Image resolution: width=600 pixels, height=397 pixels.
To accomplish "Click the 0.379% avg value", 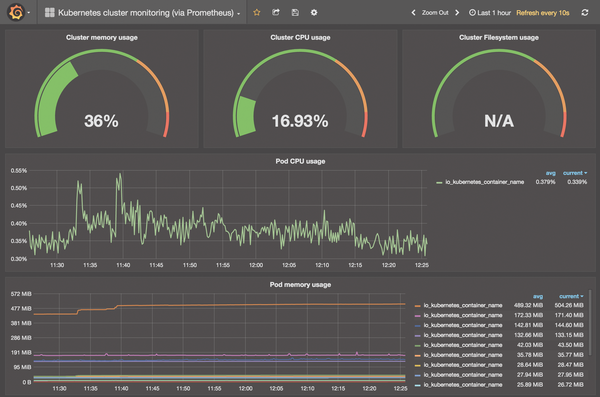I will click(545, 182).
